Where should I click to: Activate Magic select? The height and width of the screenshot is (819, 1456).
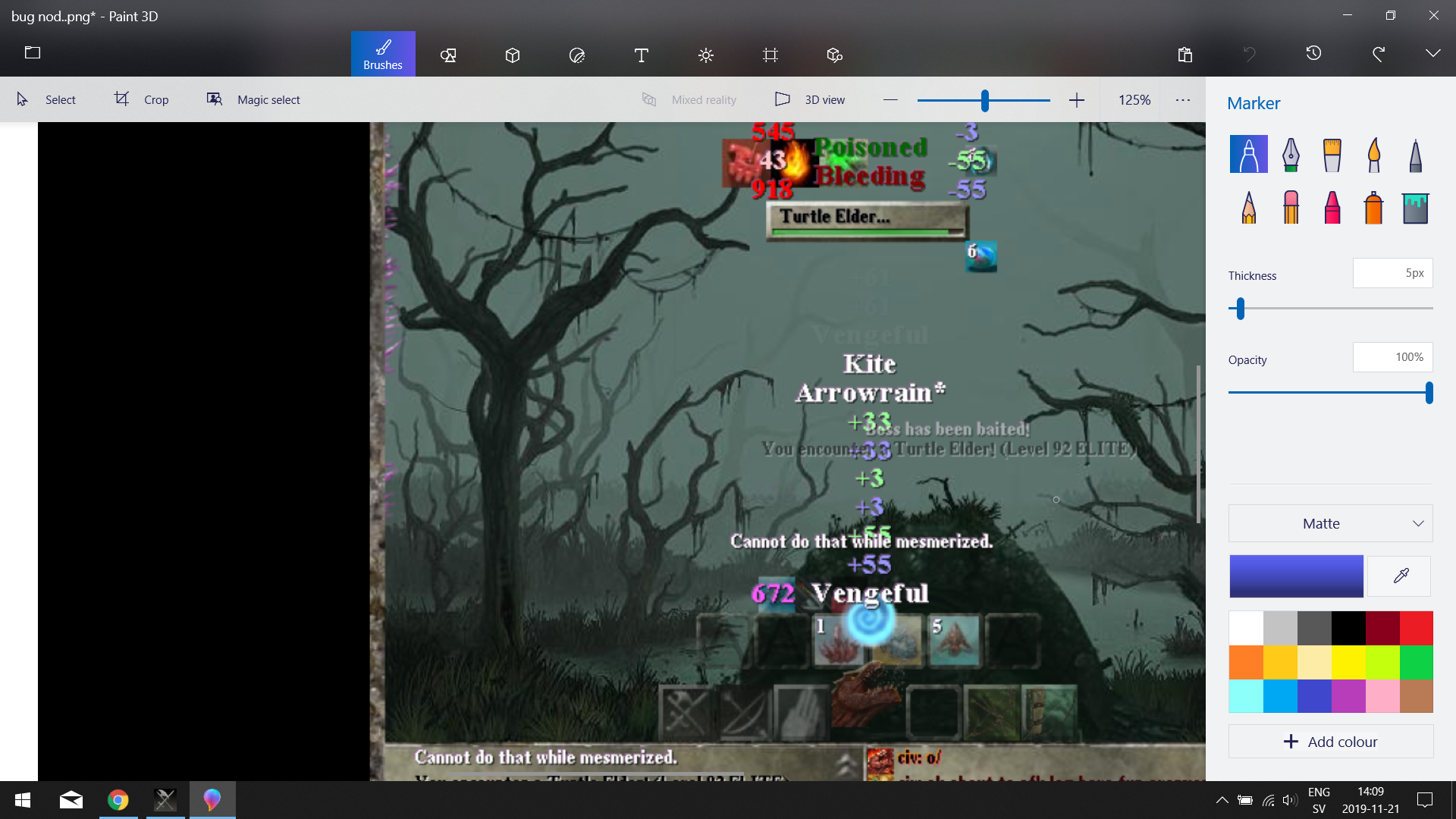click(x=253, y=99)
